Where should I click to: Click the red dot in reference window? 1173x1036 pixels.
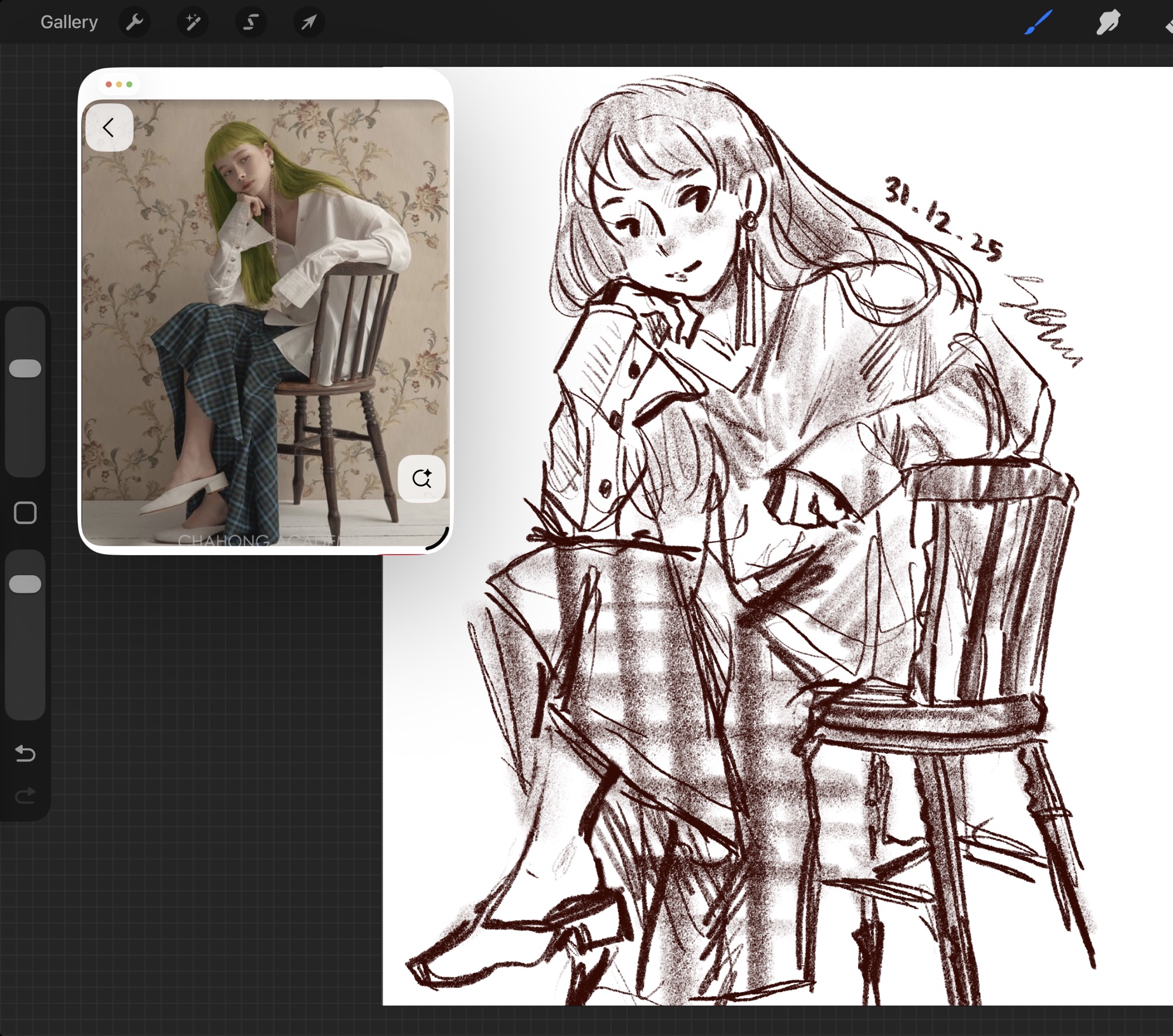[x=109, y=84]
